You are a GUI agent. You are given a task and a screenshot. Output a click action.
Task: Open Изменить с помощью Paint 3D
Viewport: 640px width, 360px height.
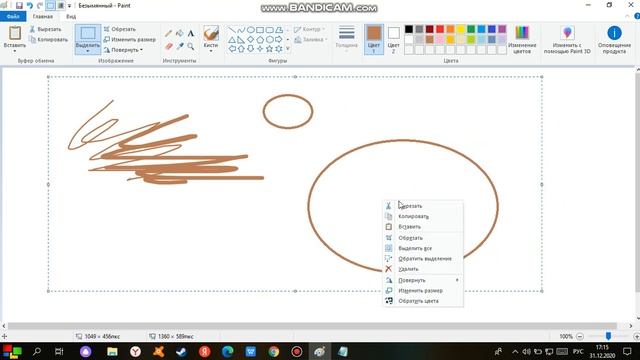click(567, 39)
